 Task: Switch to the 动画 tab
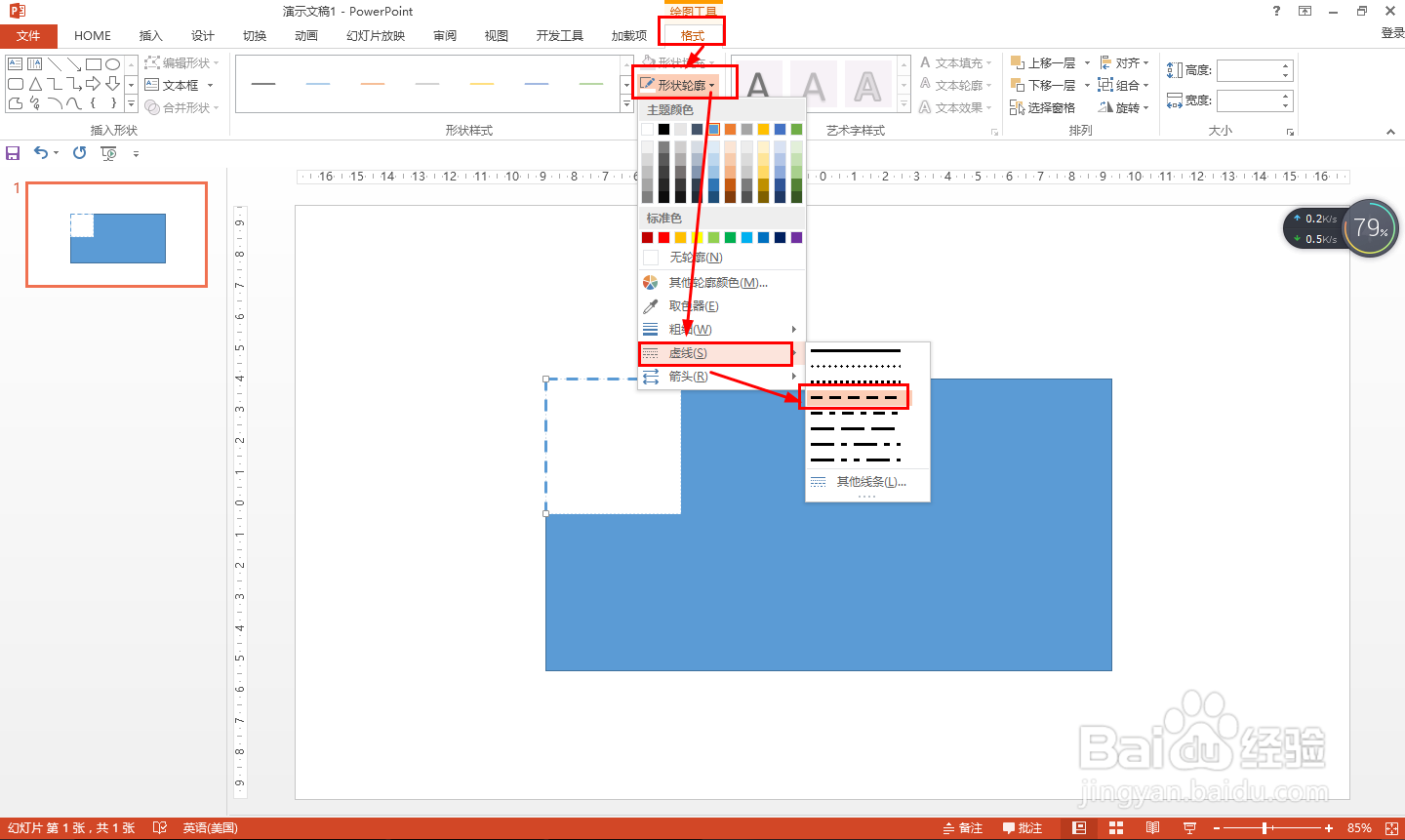click(x=306, y=36)
